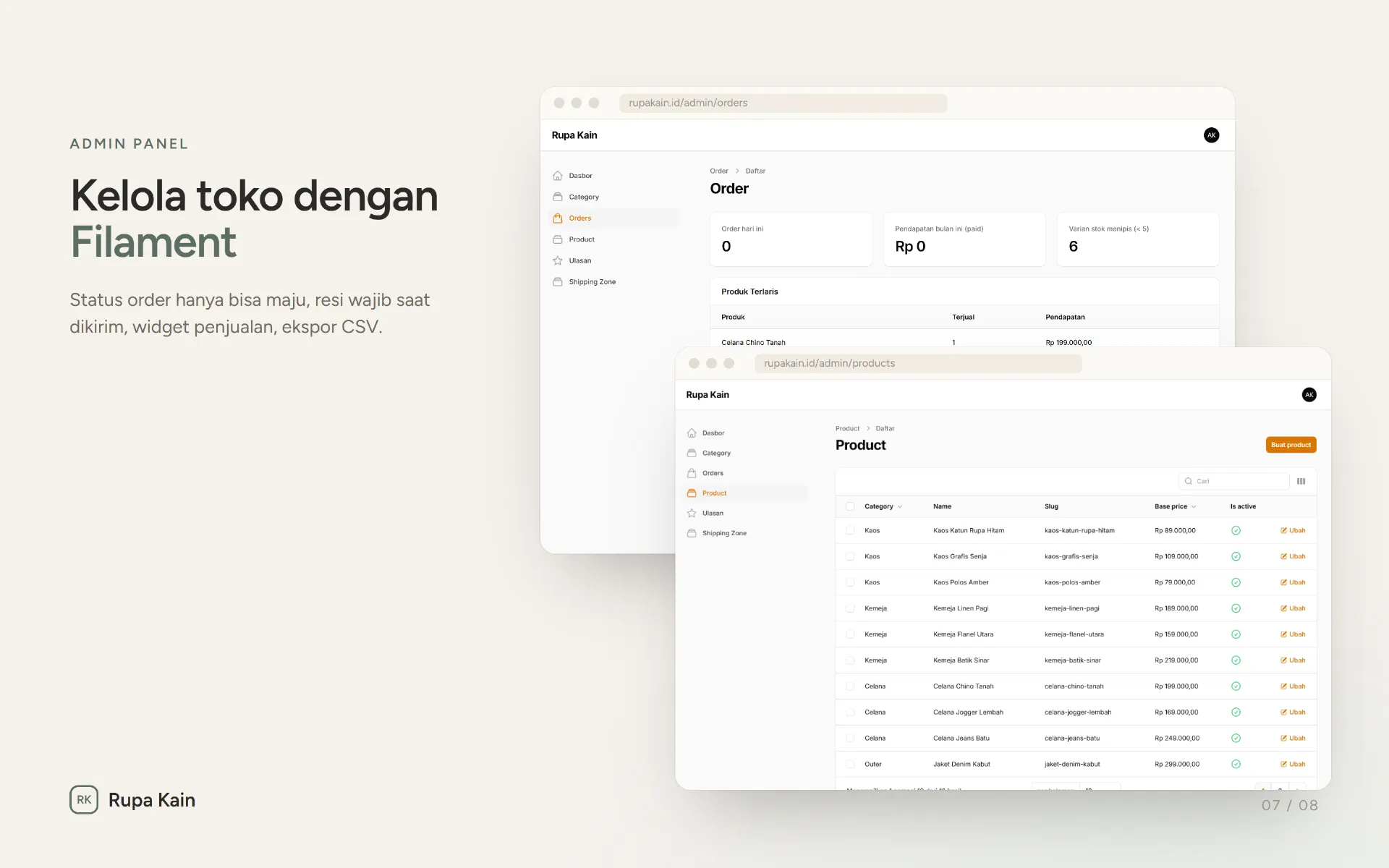This screenshot has height=868, width=1389.
Task: Sort by Category column header
Action: coord(883,506)
